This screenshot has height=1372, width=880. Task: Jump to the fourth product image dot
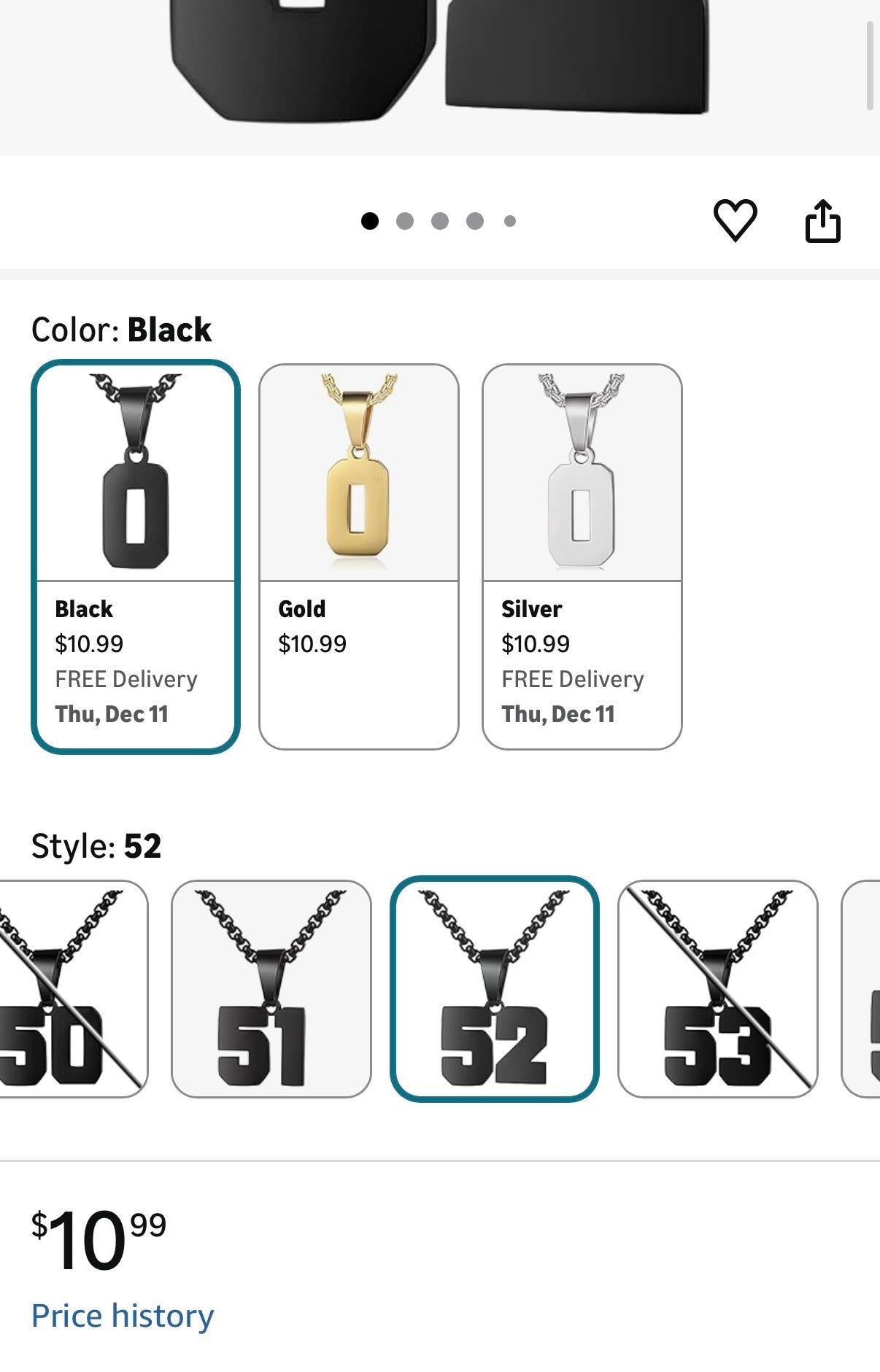click(x=474, y=220)
